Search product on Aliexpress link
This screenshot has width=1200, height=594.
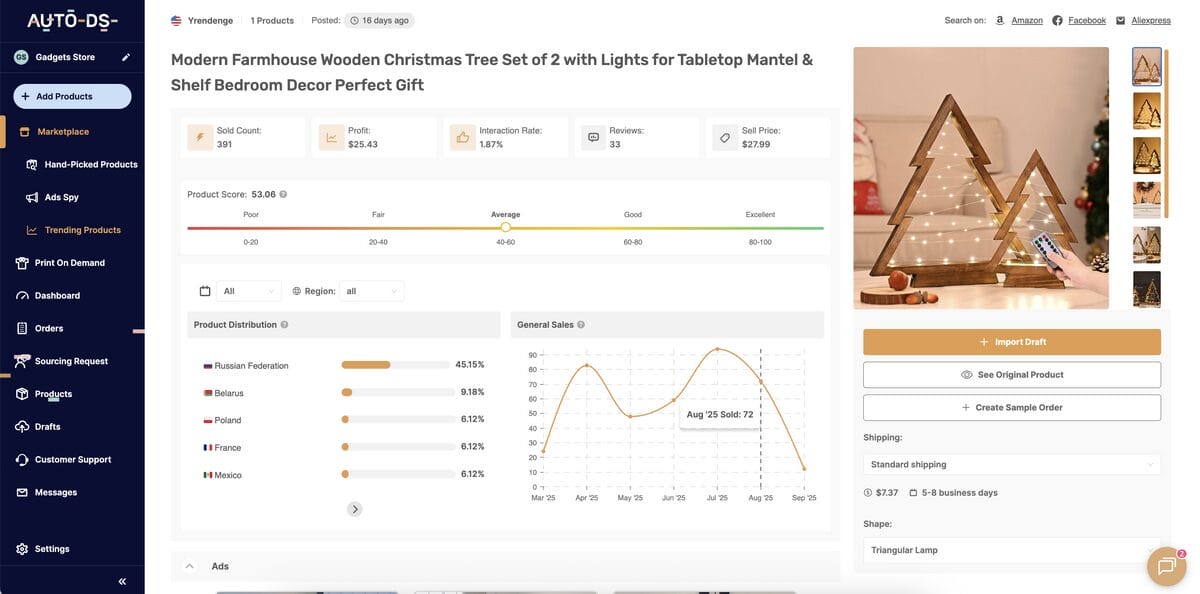(x=1150, y=20)
